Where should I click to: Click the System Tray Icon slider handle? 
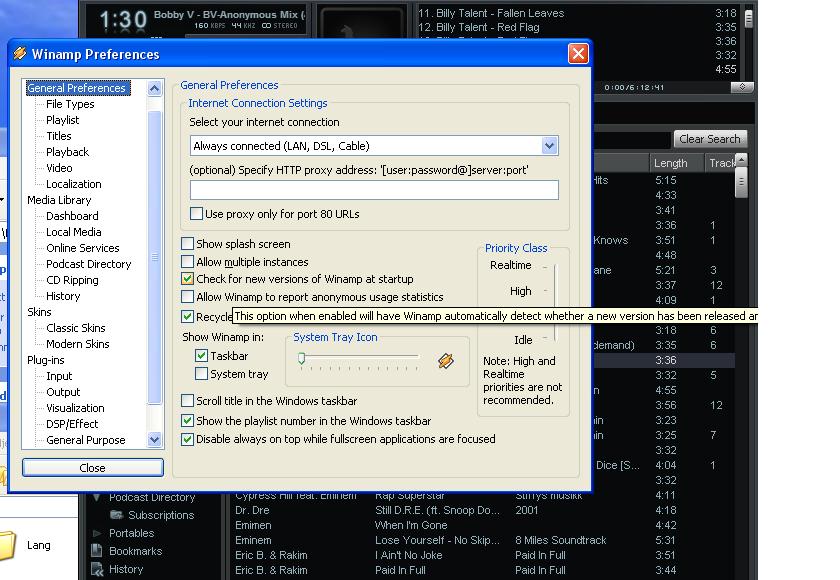click(302, 358)
